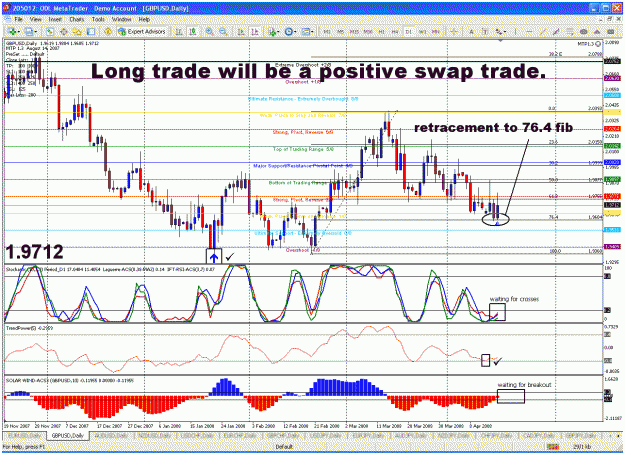Select the MN monthly timeframe

436,32
